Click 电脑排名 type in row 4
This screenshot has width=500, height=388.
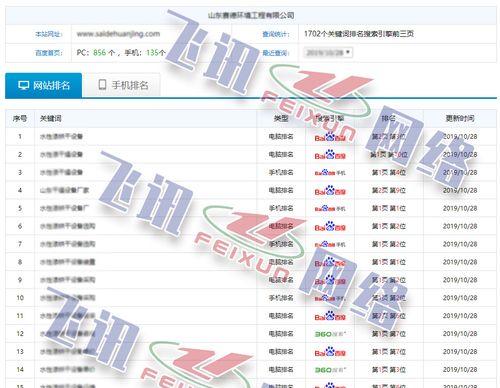pos(281,190)
